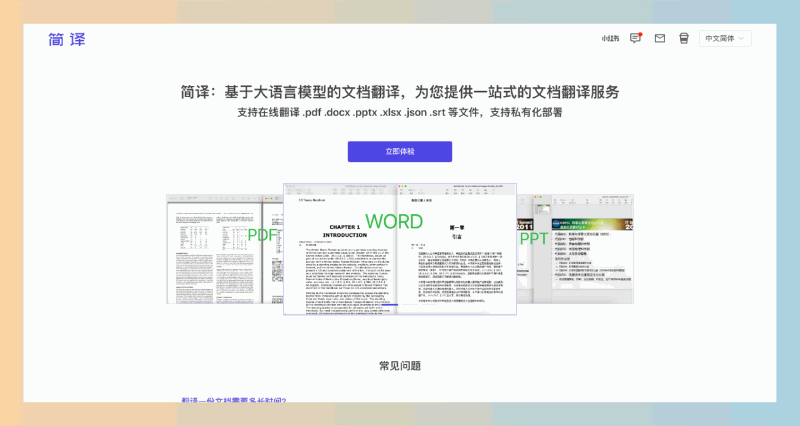Click the 常见问题 heading

(400, 366)
